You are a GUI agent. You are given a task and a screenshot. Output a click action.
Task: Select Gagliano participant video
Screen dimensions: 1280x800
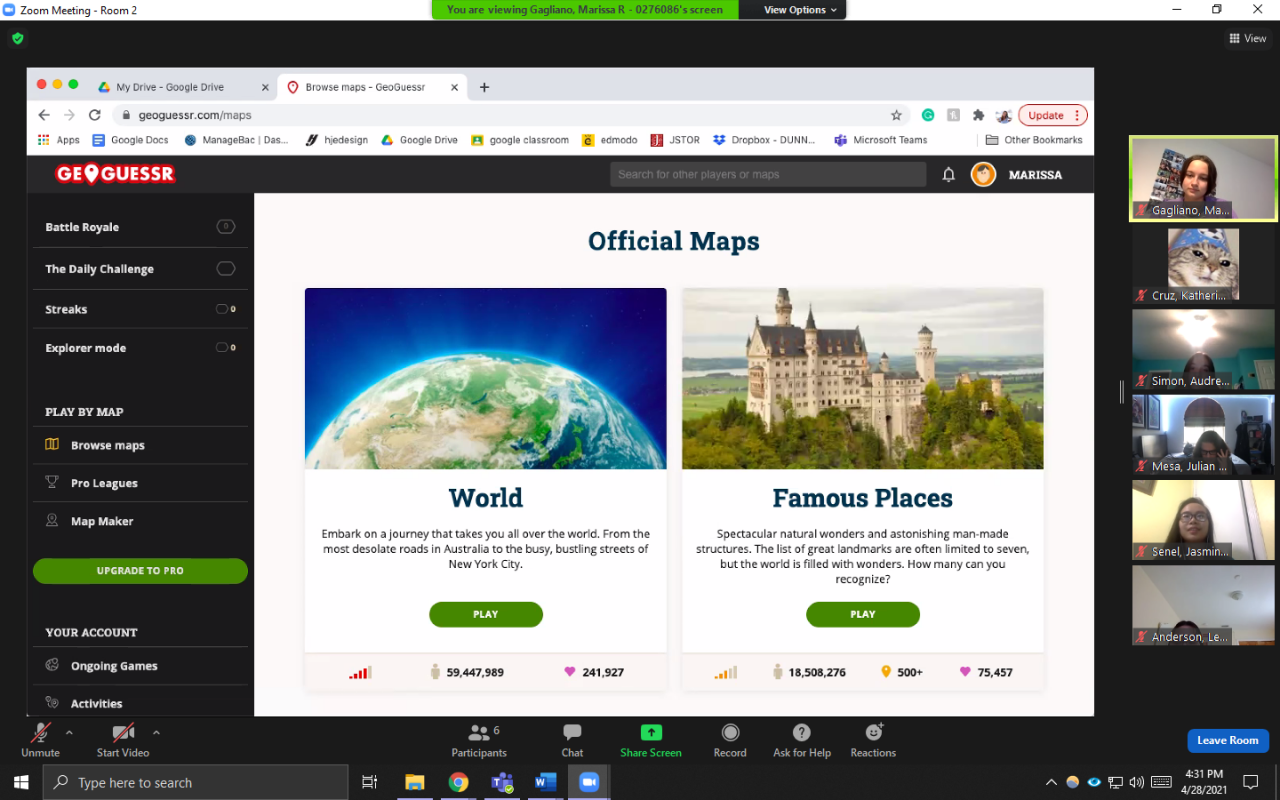(1204, 178)
